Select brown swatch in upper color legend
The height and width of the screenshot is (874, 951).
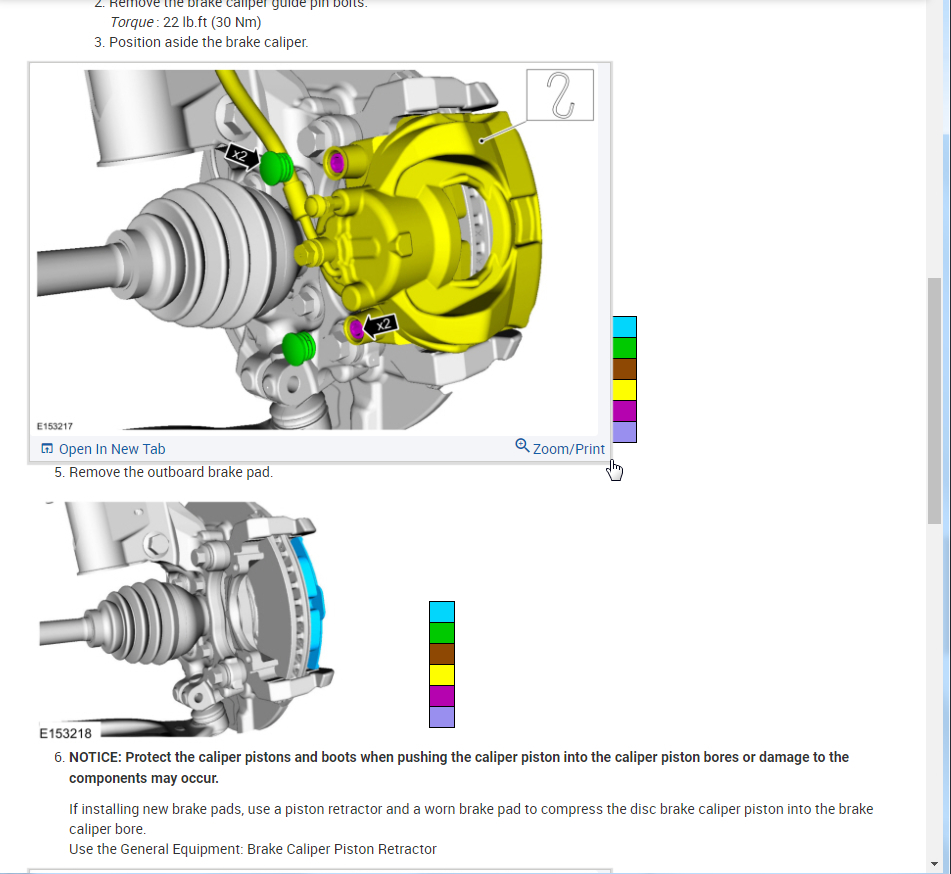click(x=624, y=369)
